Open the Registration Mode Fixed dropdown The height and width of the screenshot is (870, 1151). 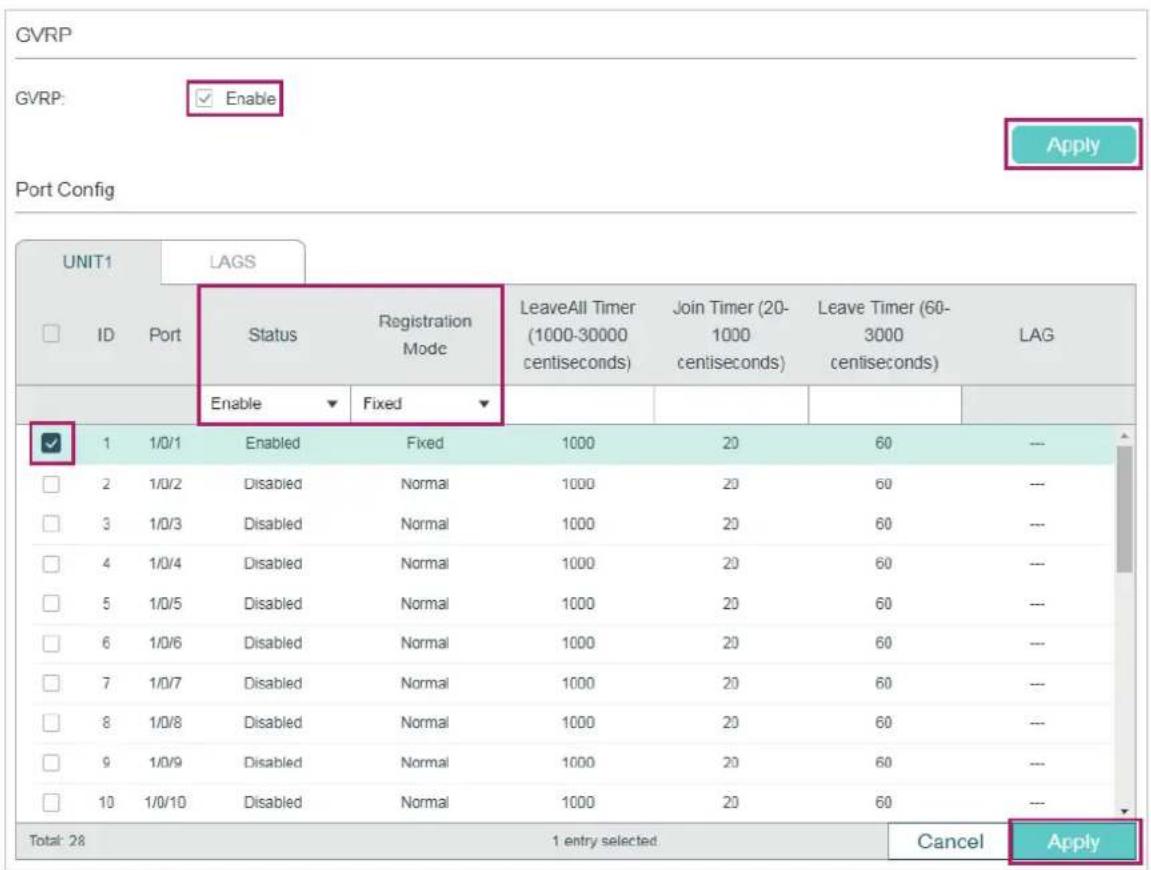(426, 404)
